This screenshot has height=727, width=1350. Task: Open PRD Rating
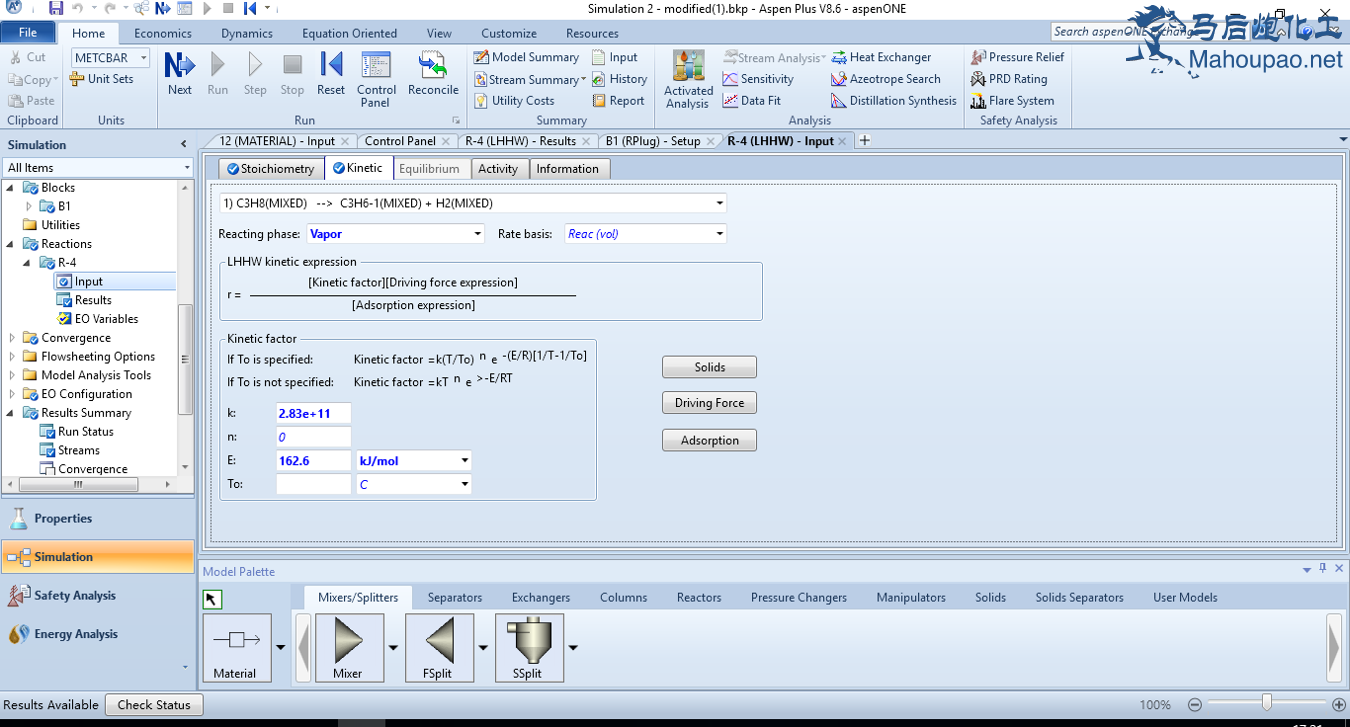tap(1009, 79)
